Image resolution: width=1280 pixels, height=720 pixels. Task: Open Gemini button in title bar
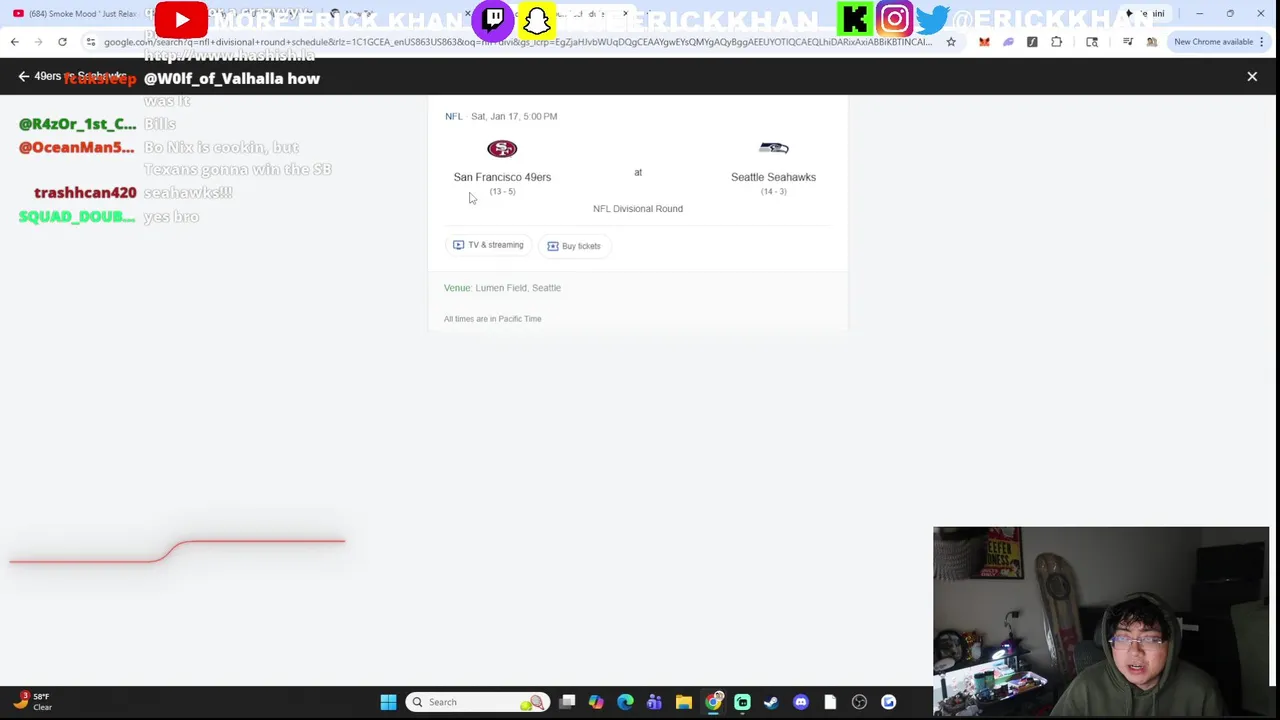click(x=1146, y=14)
